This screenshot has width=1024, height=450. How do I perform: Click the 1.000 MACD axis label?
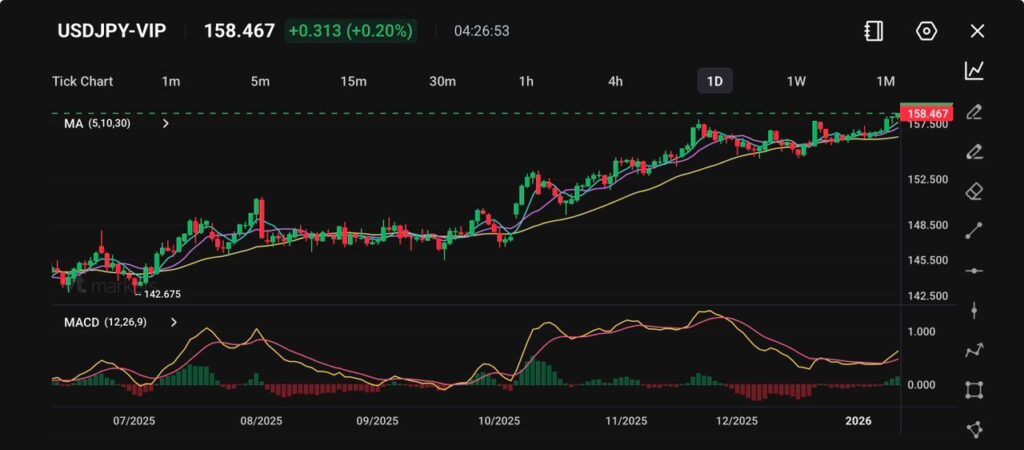click(x=921, y=331)
